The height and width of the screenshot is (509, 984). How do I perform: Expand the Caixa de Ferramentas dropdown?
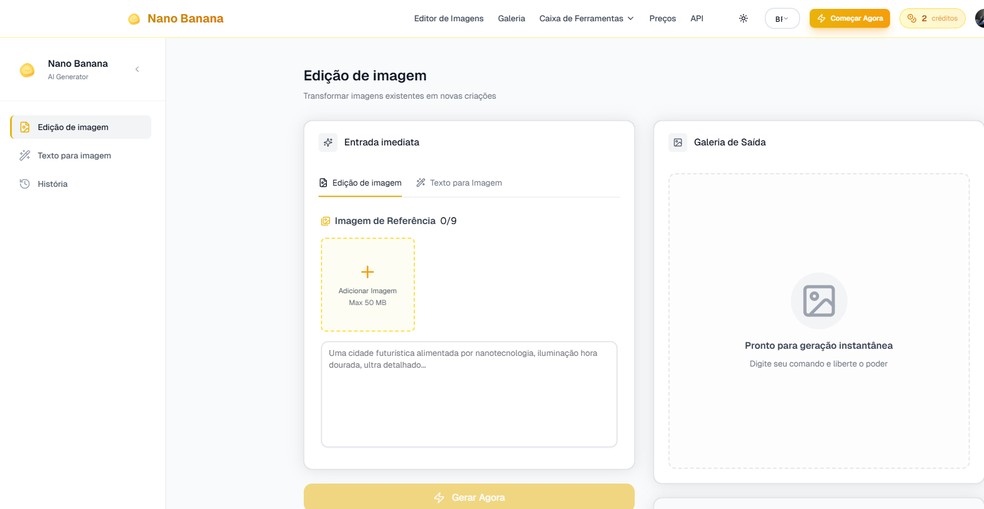click(x=587, y=19)
